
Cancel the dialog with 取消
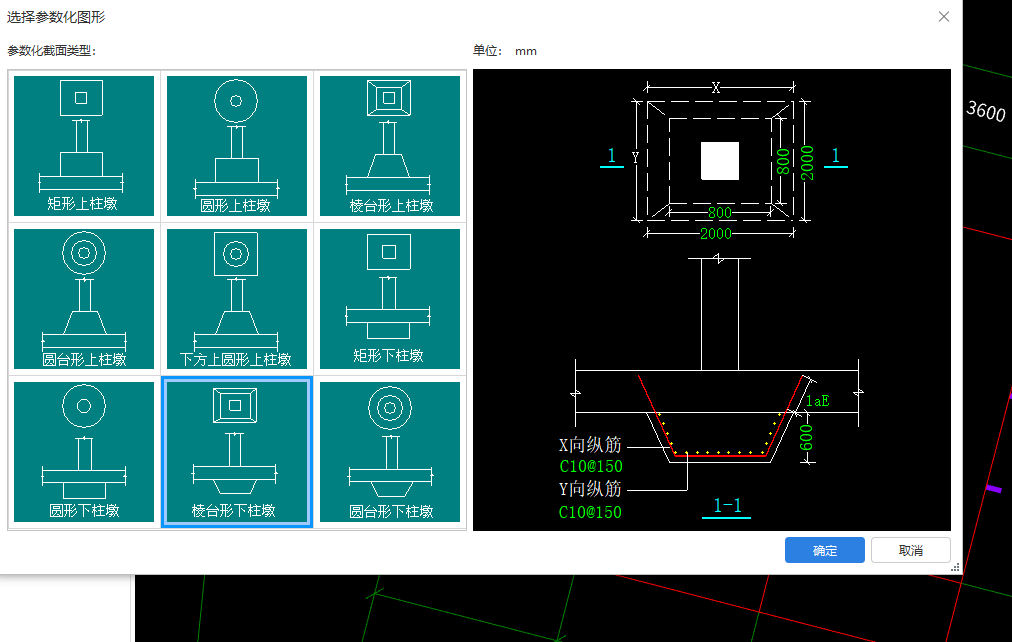pyautogui.click(x=911, y=550)
